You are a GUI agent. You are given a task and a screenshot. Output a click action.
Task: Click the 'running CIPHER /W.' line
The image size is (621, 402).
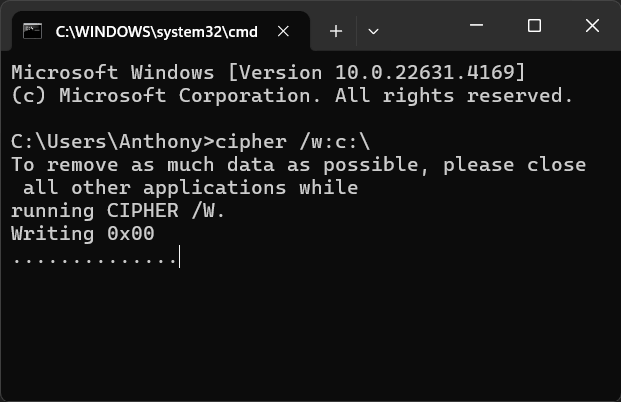[x=118, y=211]
